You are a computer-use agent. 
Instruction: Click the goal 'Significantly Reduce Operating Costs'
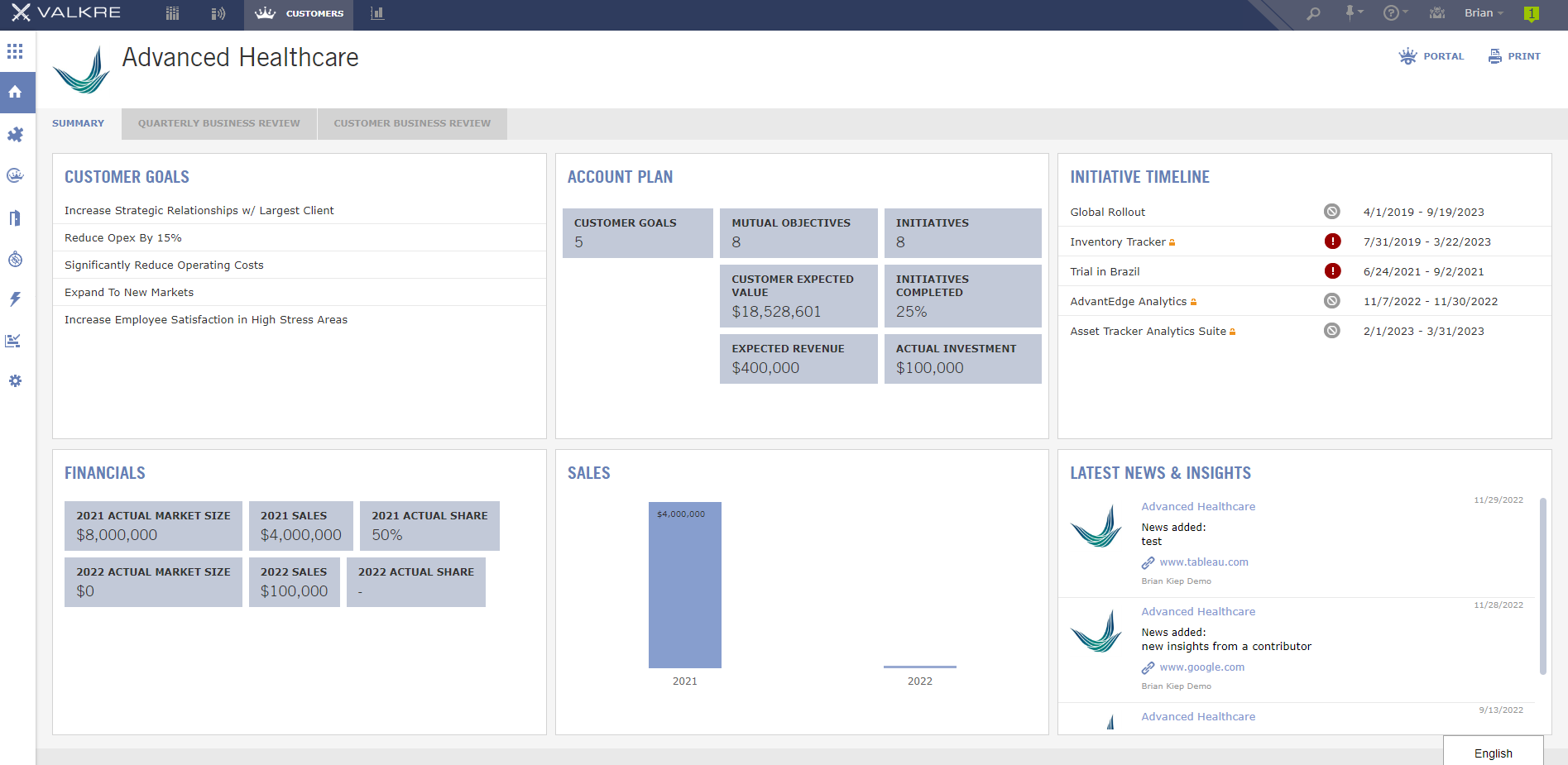click(164, 265)
